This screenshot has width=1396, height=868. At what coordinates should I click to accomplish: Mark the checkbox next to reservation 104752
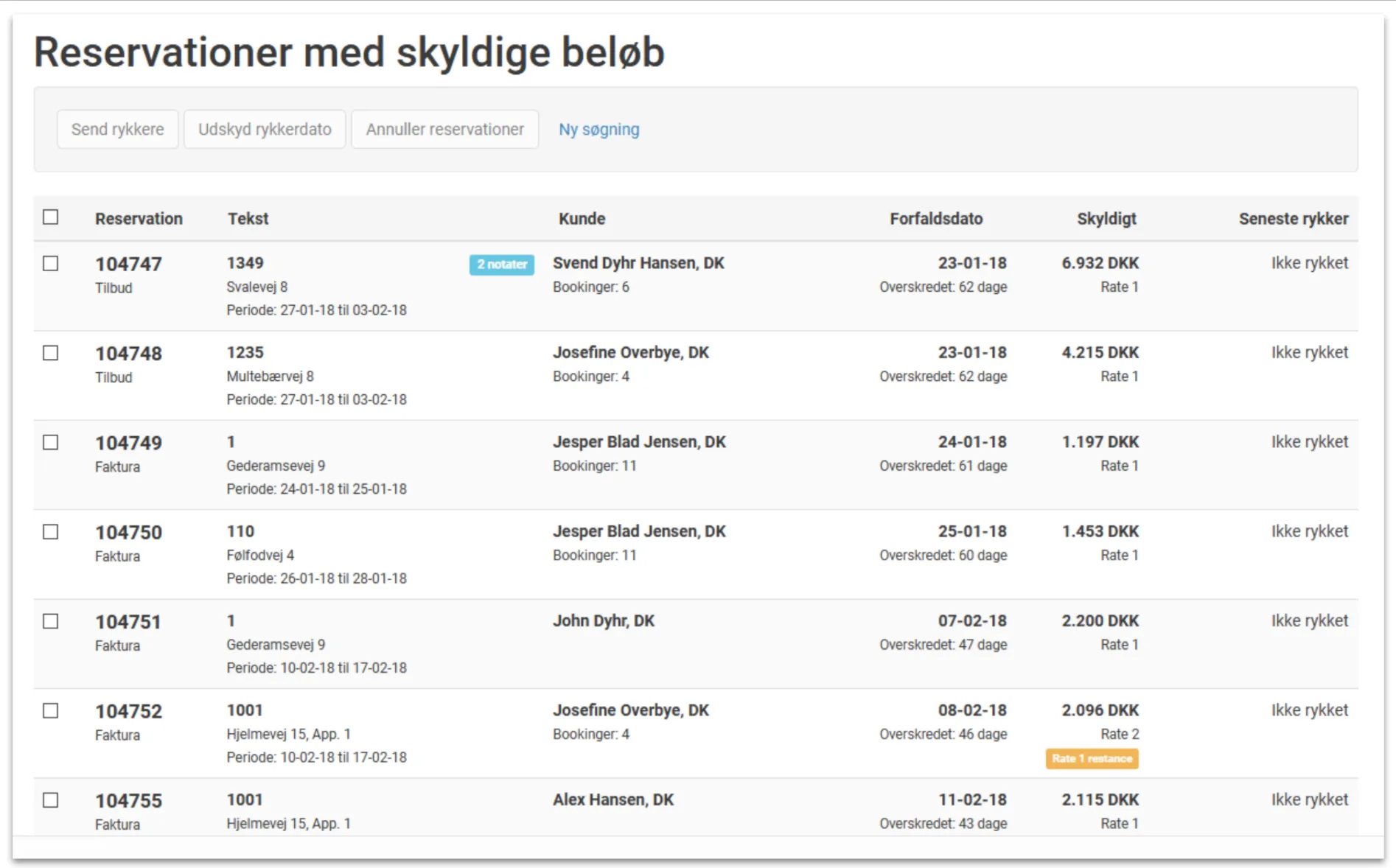50,711
